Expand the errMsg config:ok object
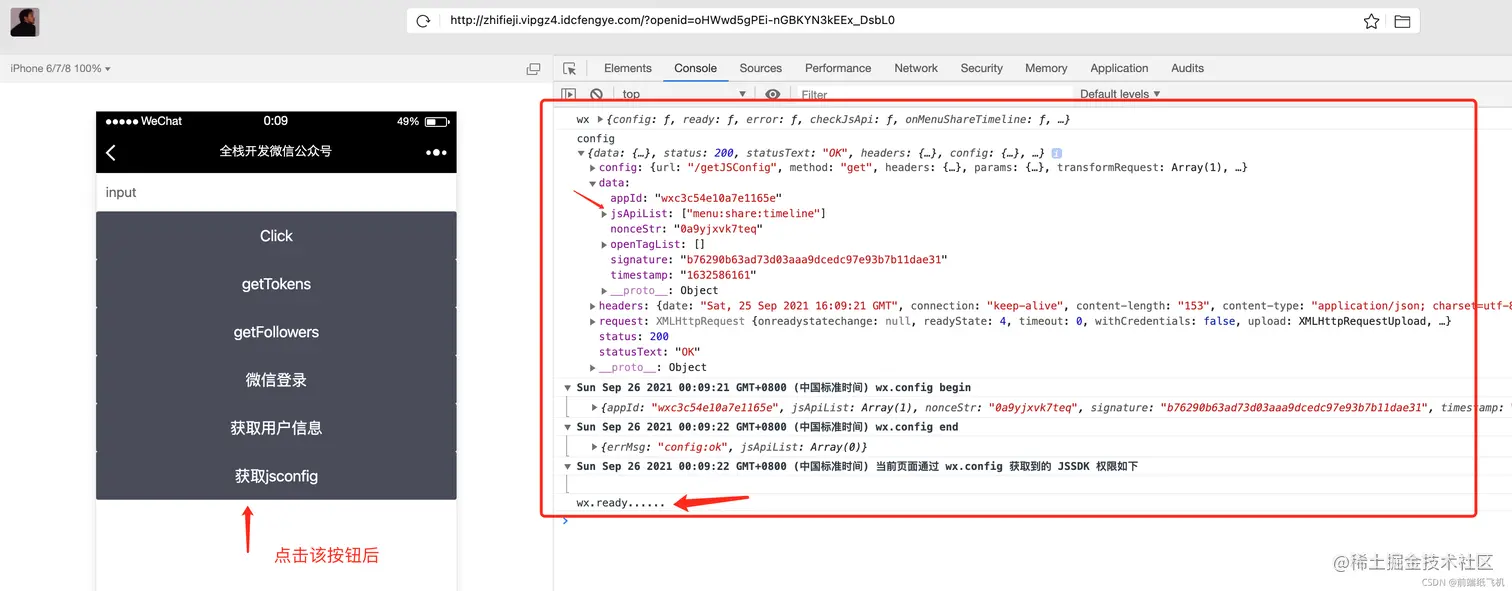 (x=595, y=447)
